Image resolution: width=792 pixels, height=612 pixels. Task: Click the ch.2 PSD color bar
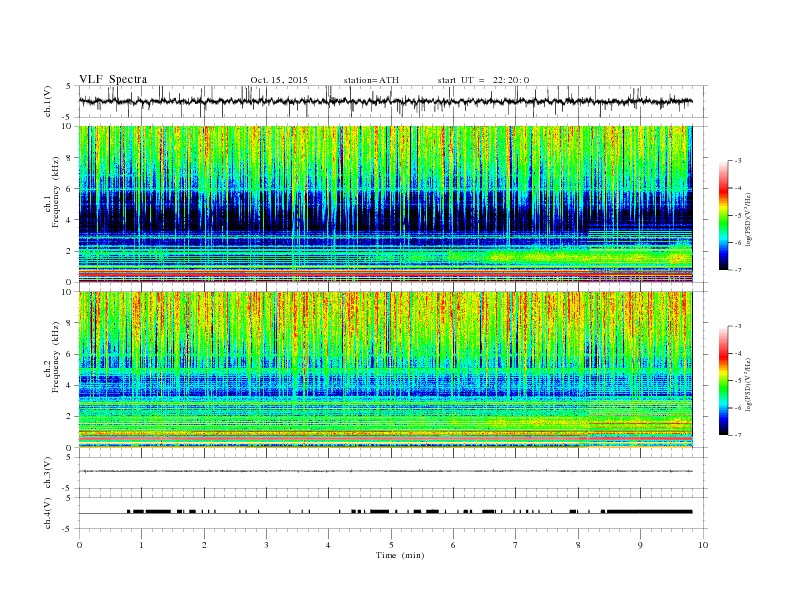coord(723,381)
